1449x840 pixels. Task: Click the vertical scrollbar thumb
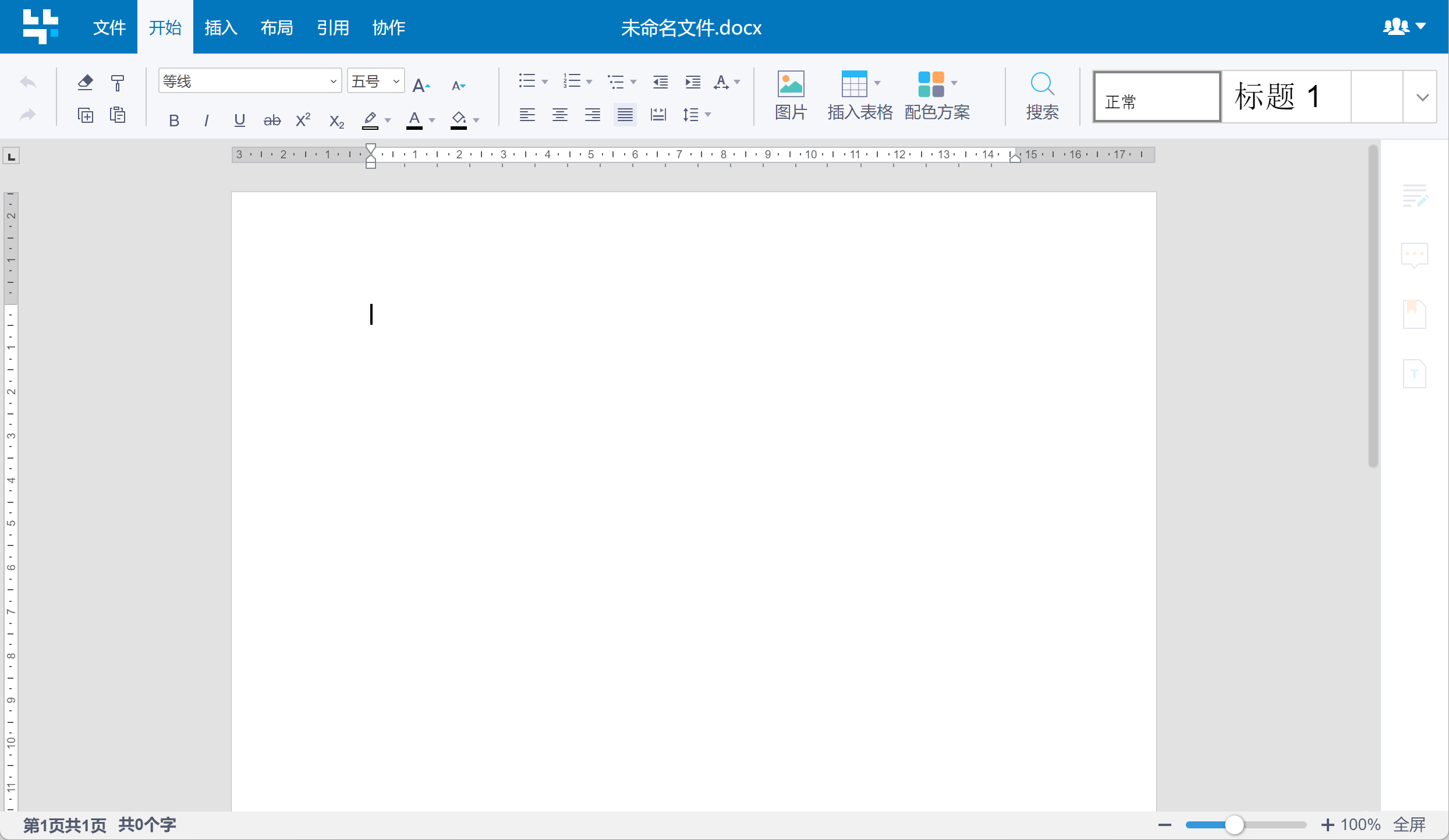click(1373, 306)
